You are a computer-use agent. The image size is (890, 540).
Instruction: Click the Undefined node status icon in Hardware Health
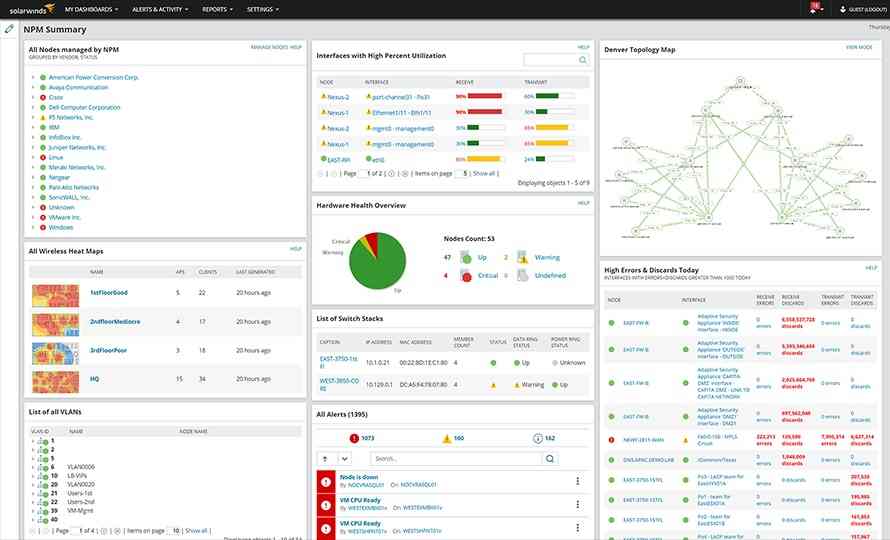[522, 275]
